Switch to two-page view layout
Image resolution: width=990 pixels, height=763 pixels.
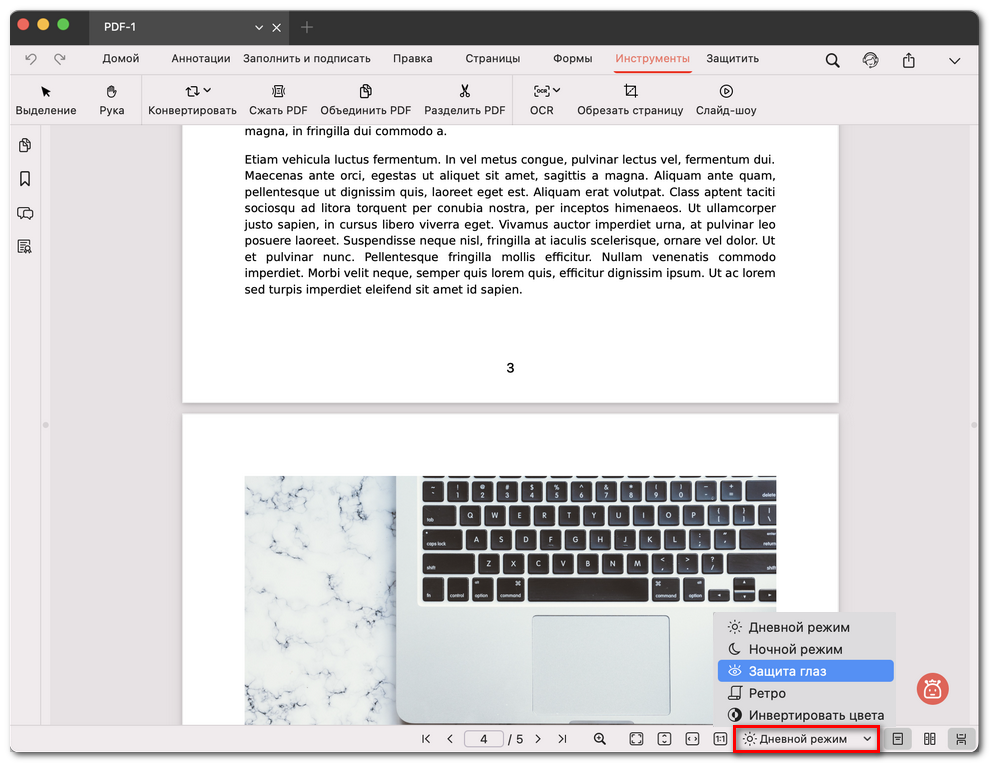click(930, 739)
